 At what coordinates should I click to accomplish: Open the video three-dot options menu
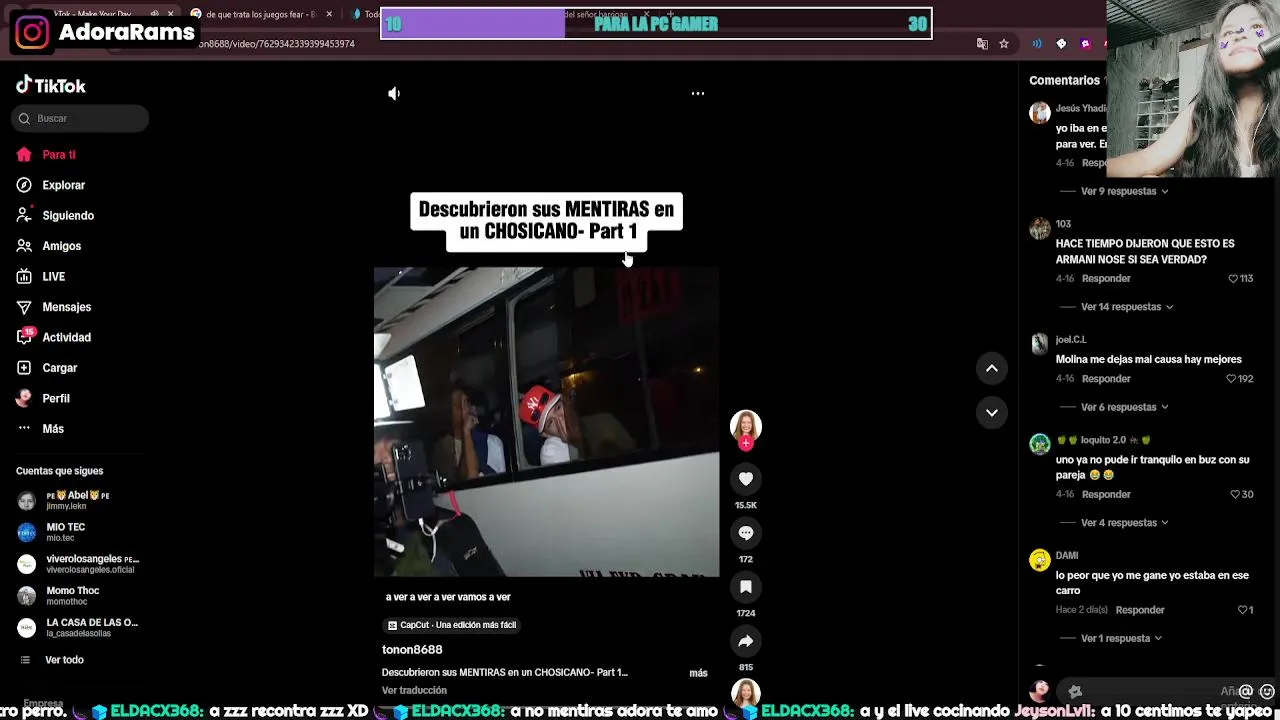(698, 93)
